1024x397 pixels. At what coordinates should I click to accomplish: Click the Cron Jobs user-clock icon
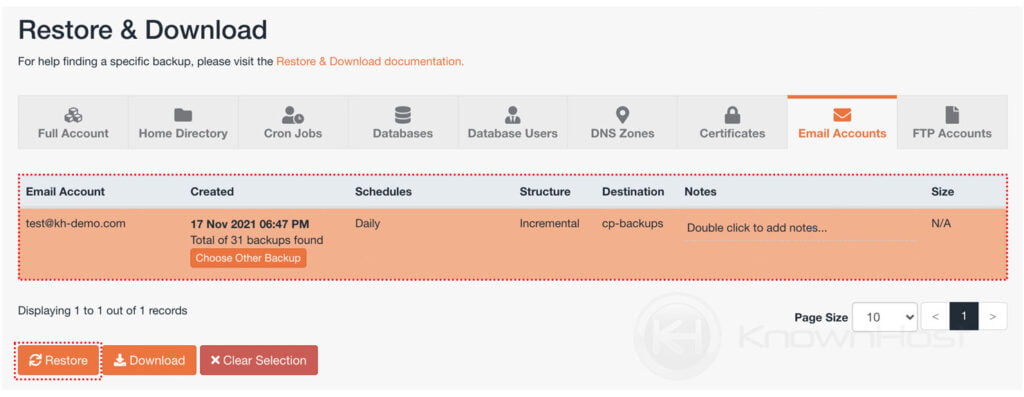(x=293, y=116)
